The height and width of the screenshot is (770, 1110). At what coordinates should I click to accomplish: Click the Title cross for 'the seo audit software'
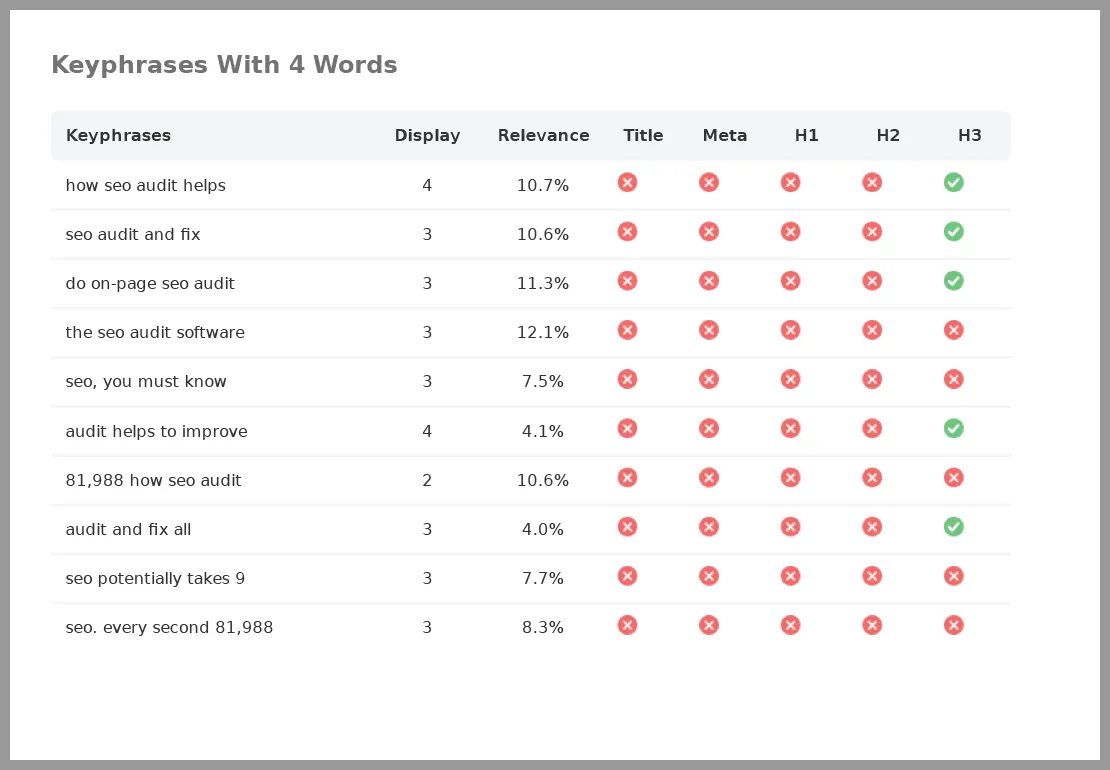coord(627,330)
